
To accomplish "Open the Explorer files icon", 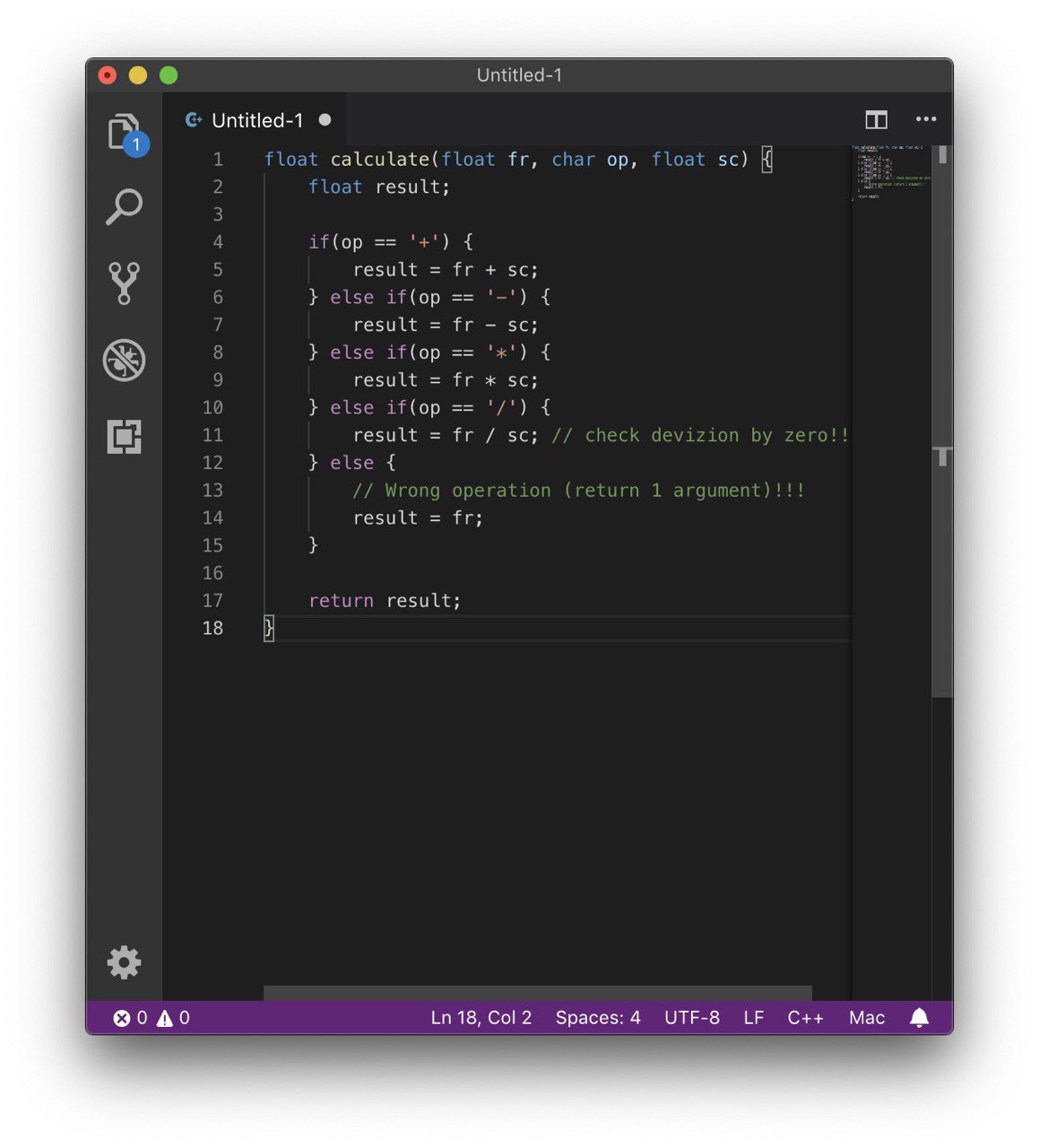I will point(125,132).
